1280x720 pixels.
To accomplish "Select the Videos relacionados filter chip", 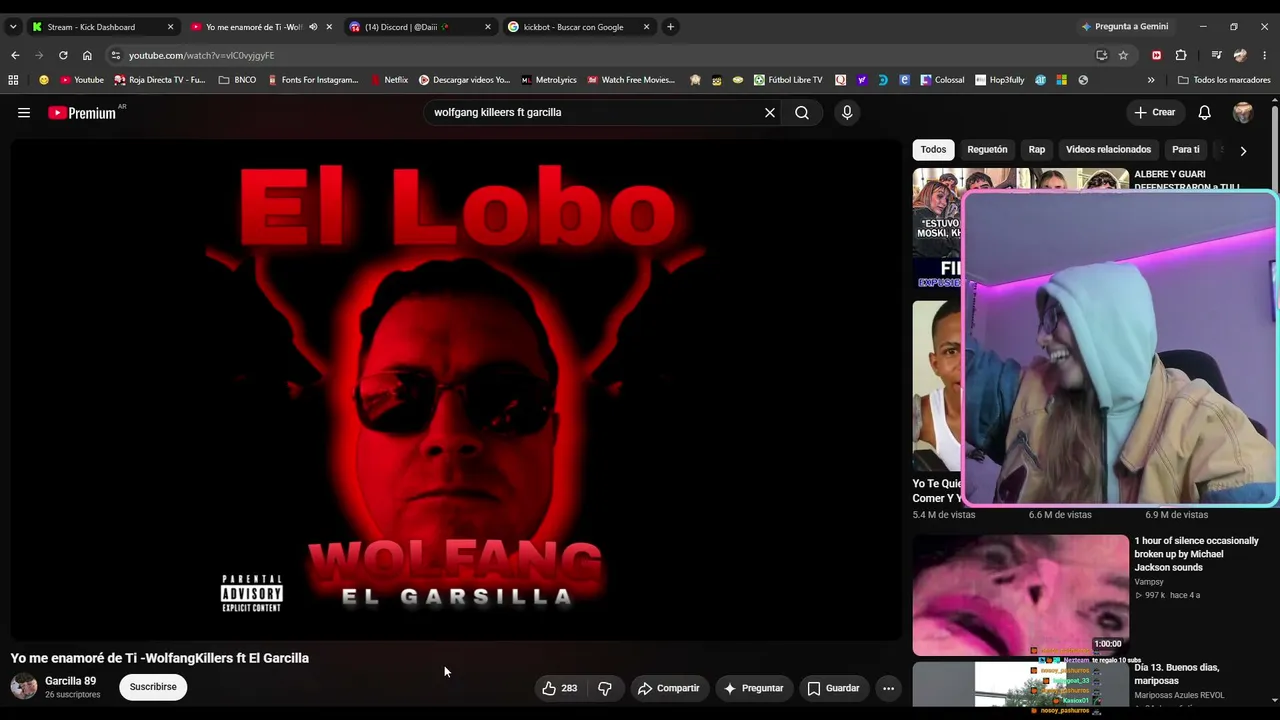I will pos(1108,150).
